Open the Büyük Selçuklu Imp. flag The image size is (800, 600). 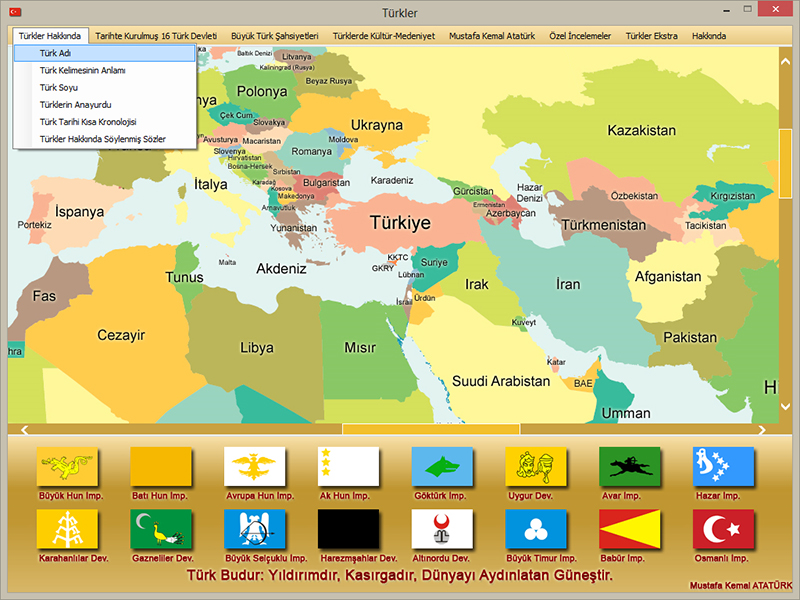(x=254, y=529)
